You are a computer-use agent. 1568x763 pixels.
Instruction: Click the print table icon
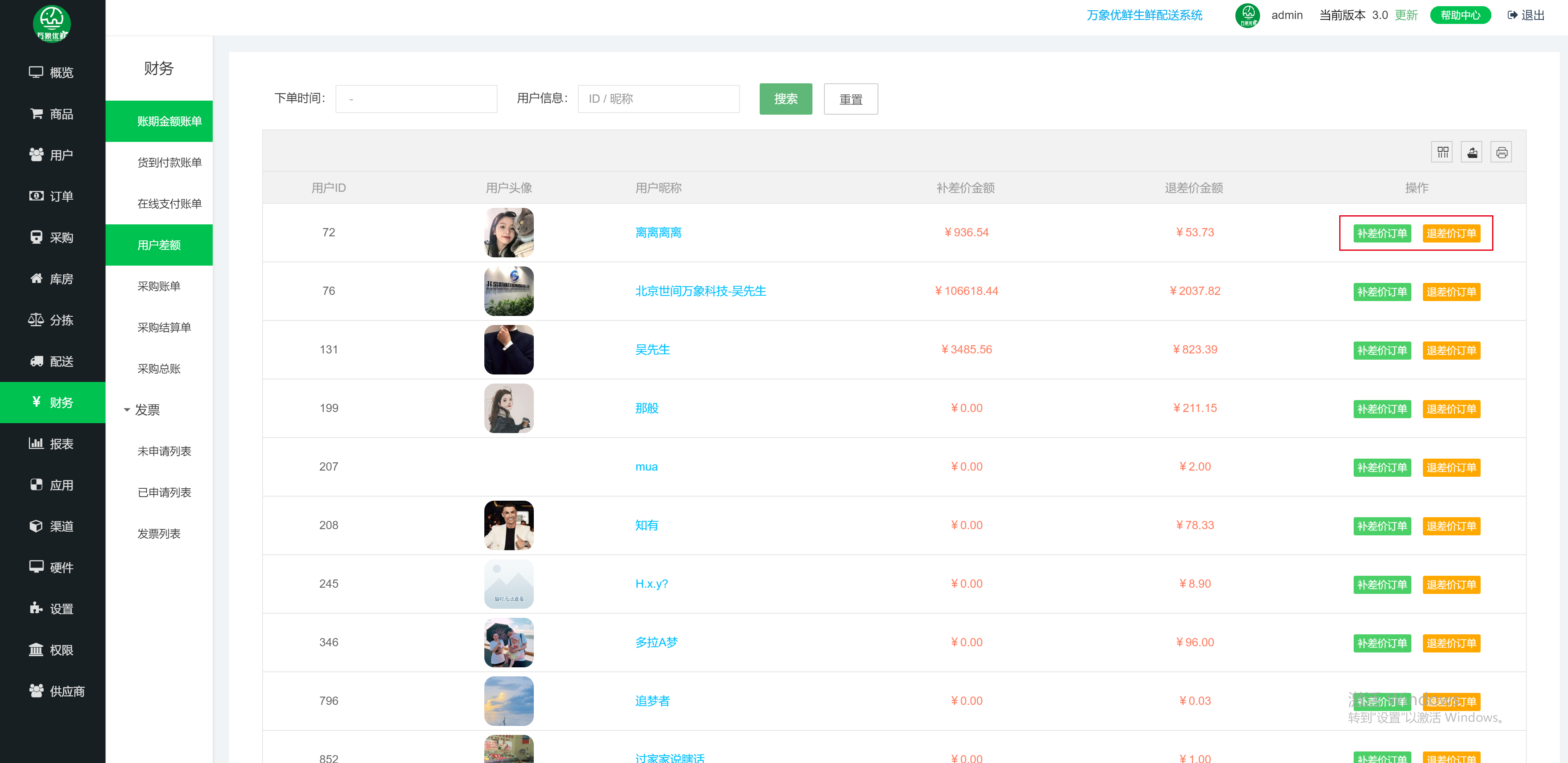coord(1501,152)
